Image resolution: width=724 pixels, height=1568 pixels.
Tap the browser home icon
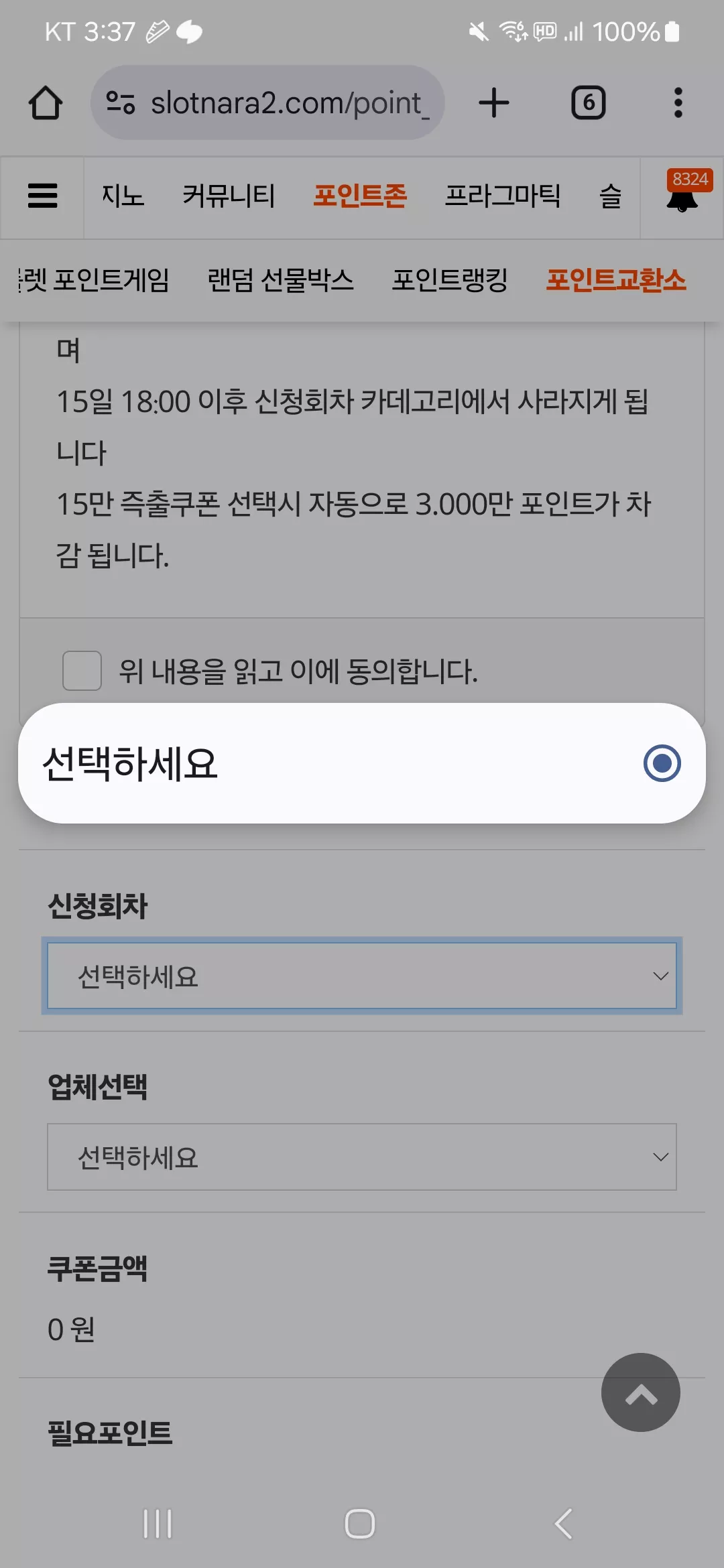point(46,103)
